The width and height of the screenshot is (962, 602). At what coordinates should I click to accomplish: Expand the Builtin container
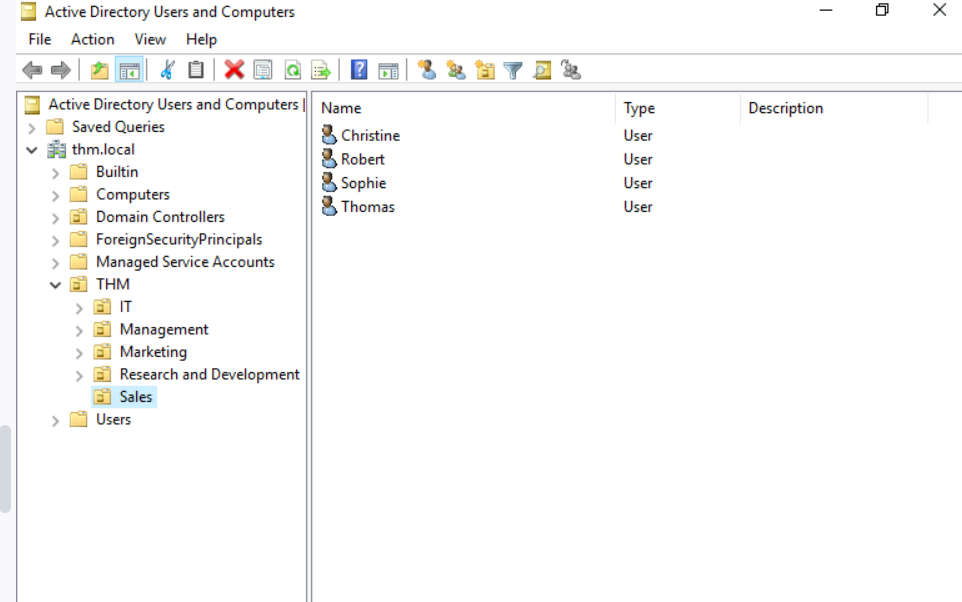pyautogui.click(x=55, y=173)
